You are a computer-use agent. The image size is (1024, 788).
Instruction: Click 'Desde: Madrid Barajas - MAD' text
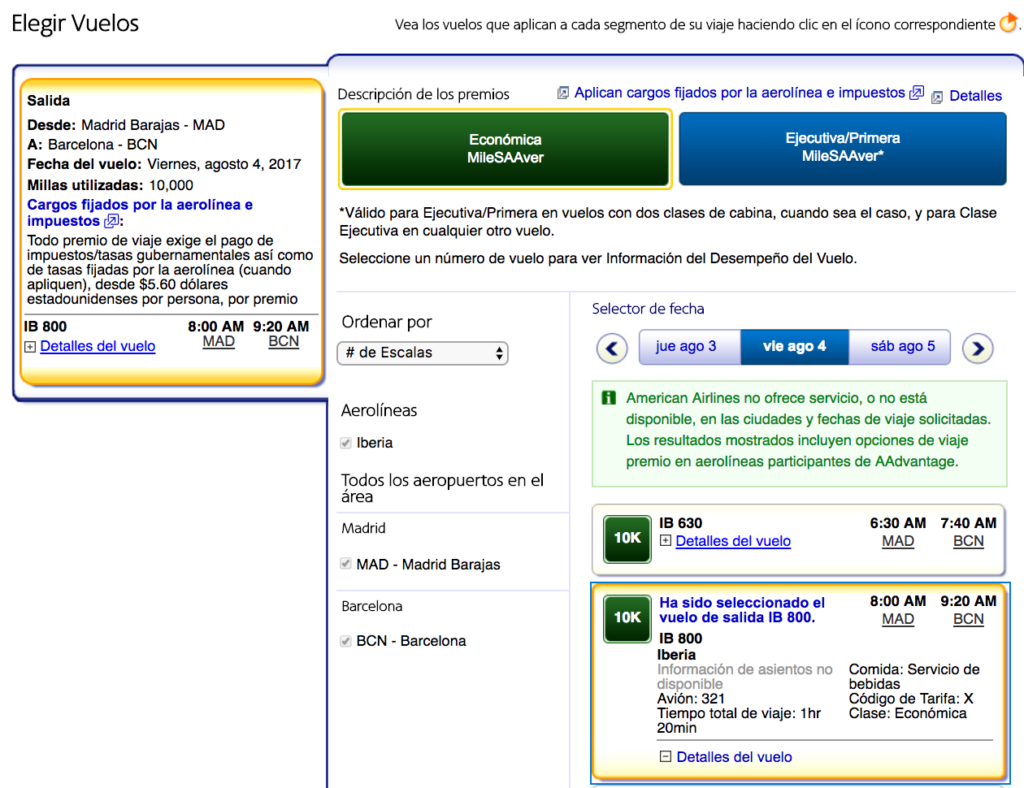point(126,125)
